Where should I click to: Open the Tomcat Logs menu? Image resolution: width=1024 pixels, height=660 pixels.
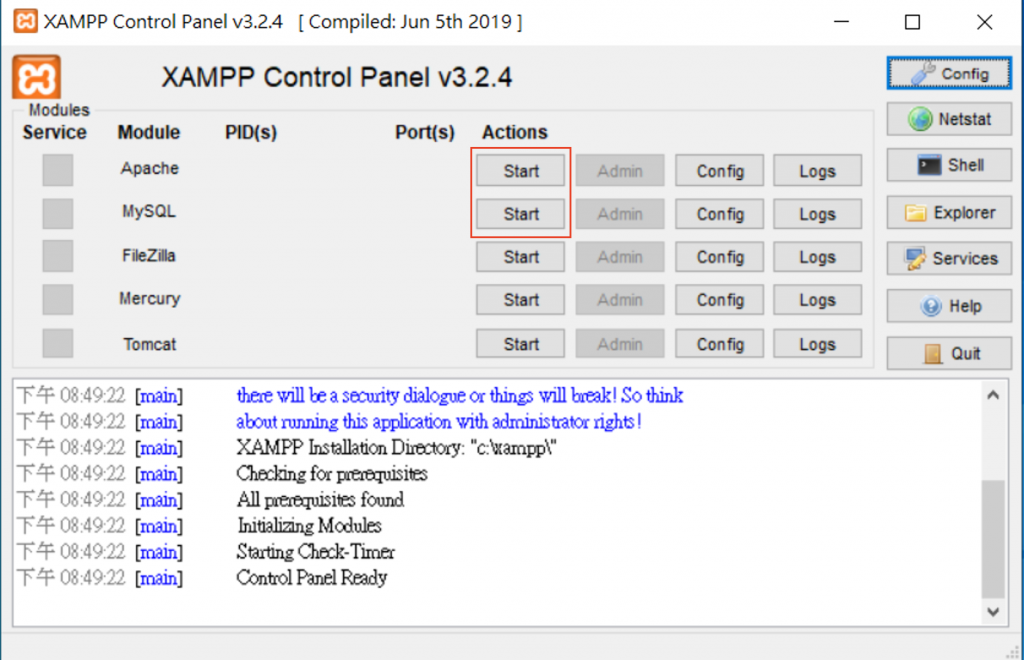click(818, 344)
